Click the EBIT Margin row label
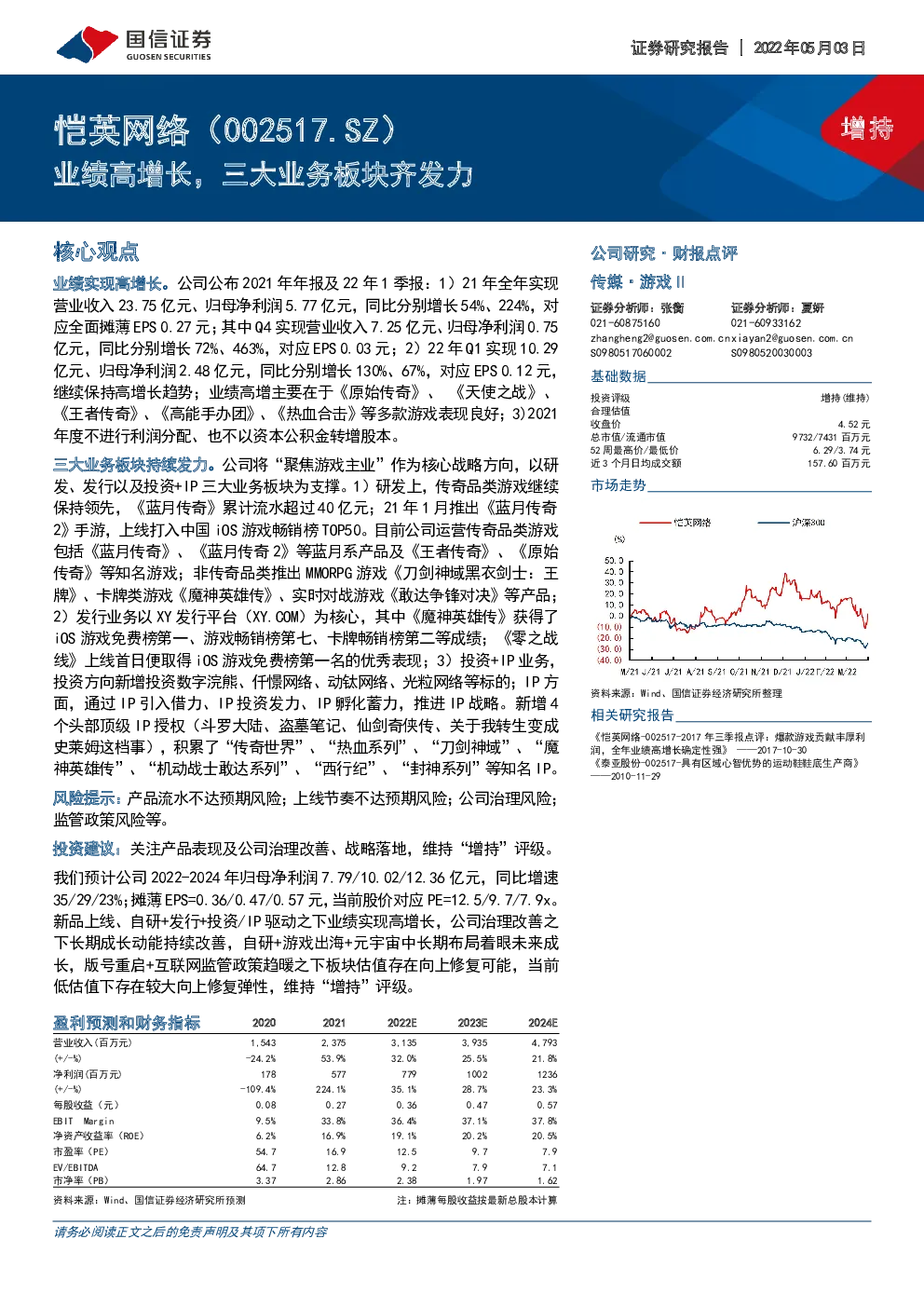Image resolution: width=924 pixels, height=1307 pixels. pos(84,1121)
